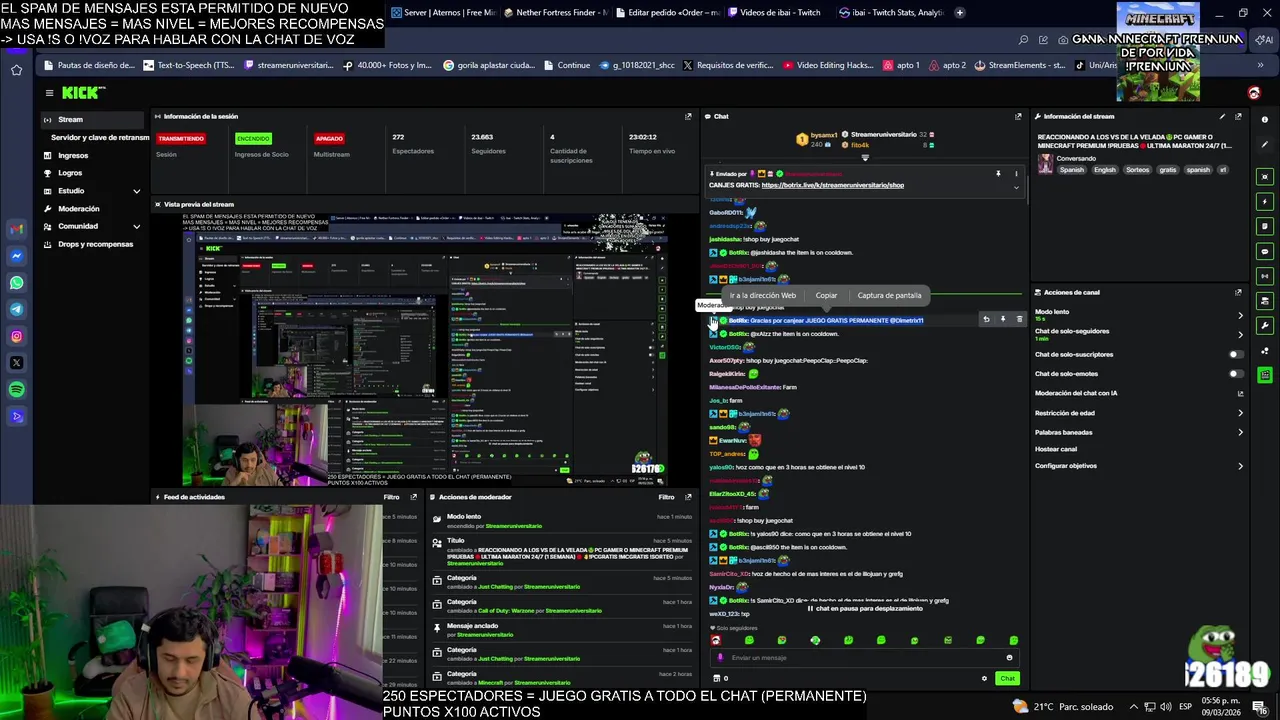Screen dimensions: 1280x720
Task: Choose Captura de pantalla in popup
Action: (889, 295)
